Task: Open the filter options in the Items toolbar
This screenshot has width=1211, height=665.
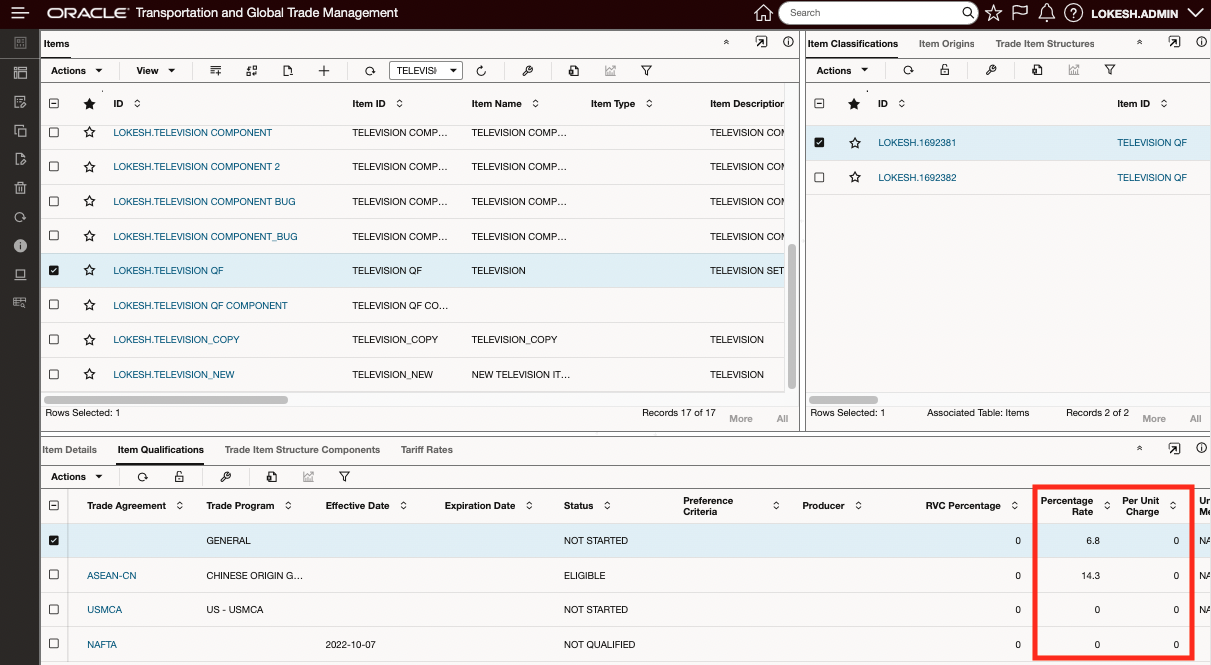Action: (646, 70)
